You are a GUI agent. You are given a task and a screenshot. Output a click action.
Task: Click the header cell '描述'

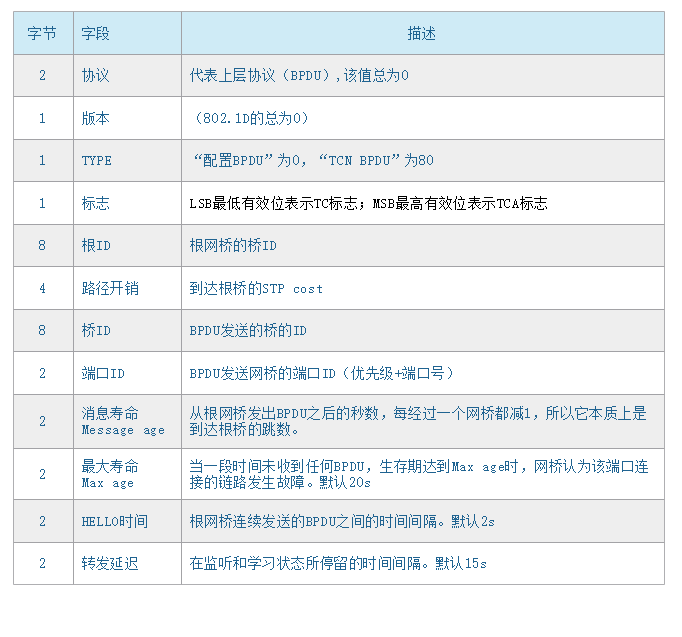coord(421,33)
